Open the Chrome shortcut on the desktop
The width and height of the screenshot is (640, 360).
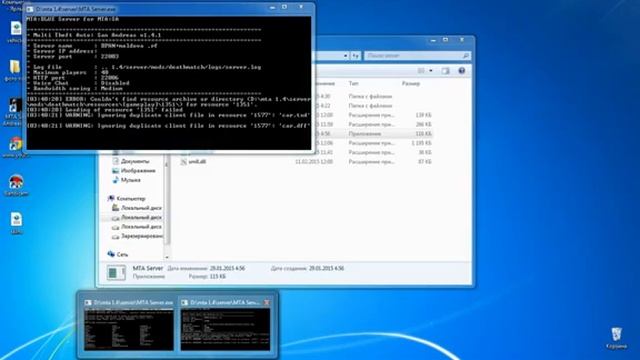(16, 144)
